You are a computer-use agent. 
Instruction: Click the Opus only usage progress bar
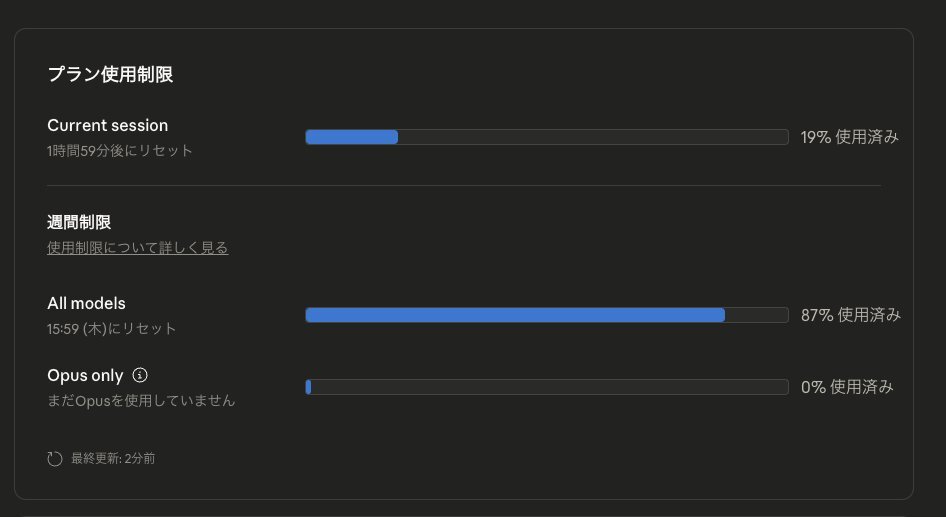click(546, 387)
